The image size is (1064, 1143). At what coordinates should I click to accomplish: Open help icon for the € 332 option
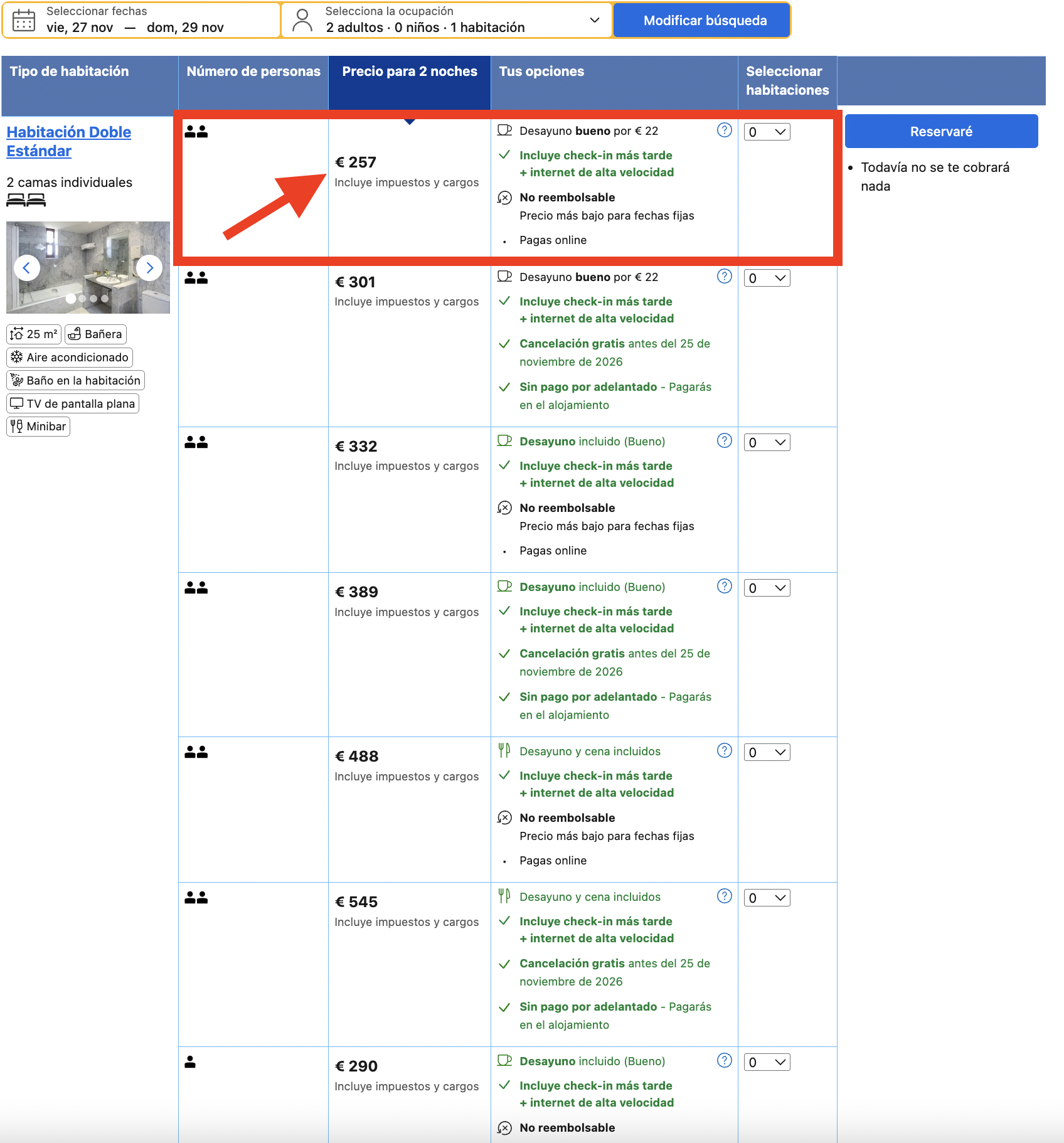[x=724, y=440]
